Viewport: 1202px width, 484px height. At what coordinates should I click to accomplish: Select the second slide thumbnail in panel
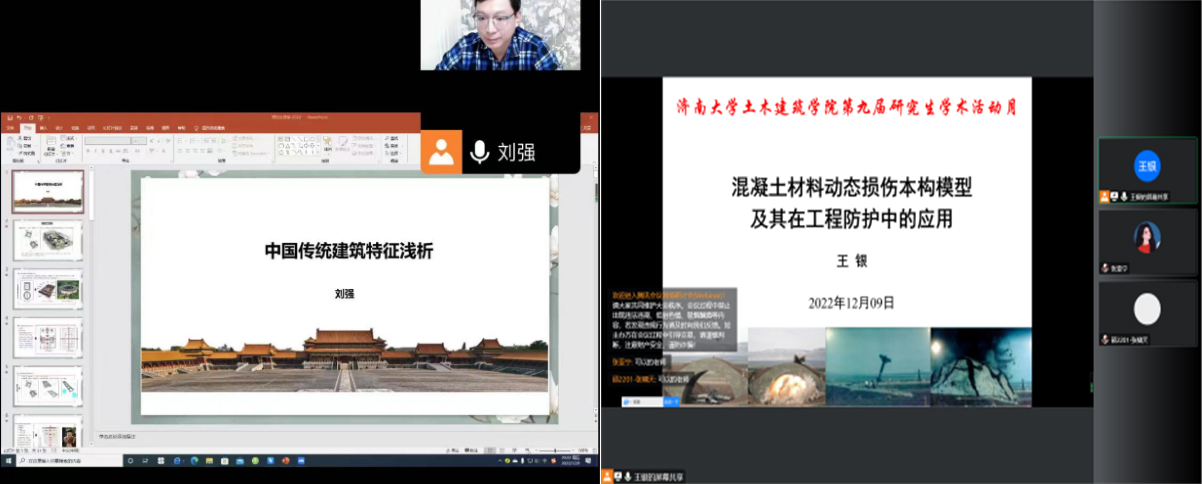tap(48, 241)
